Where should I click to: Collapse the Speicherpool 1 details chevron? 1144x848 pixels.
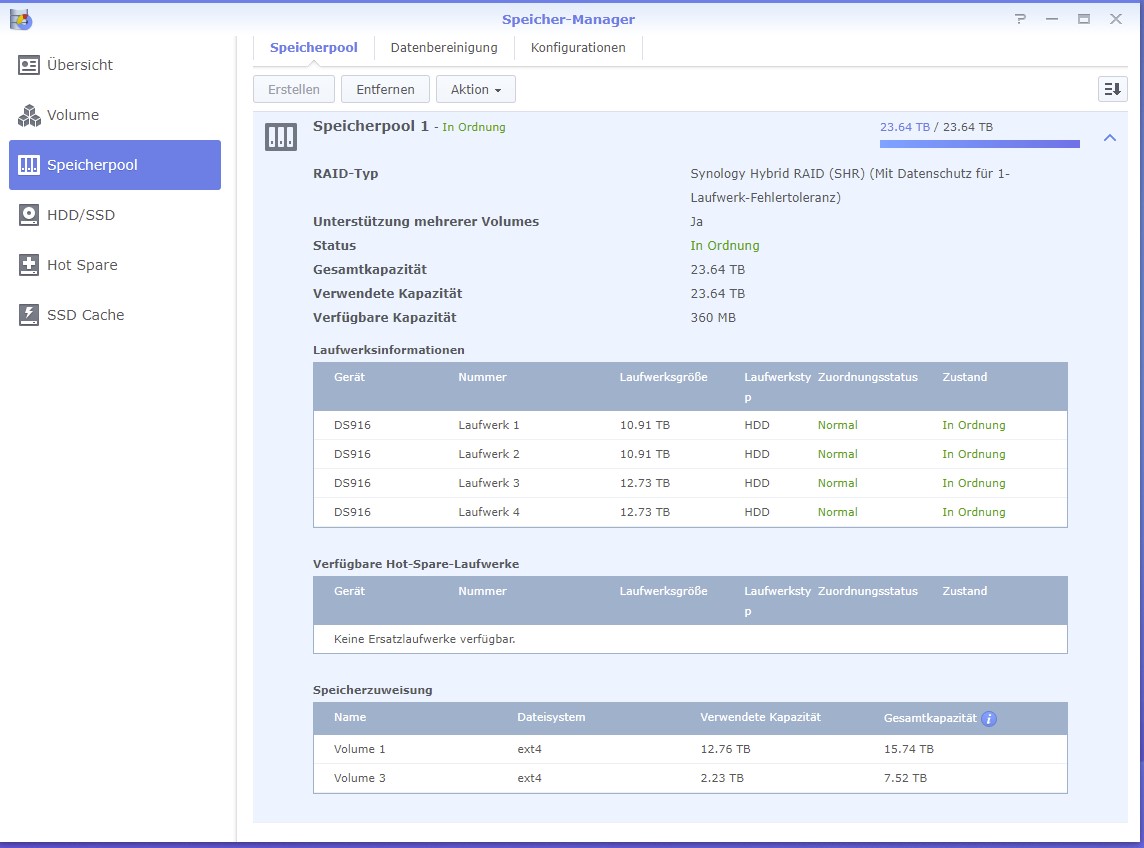(x=1109, y=138)
